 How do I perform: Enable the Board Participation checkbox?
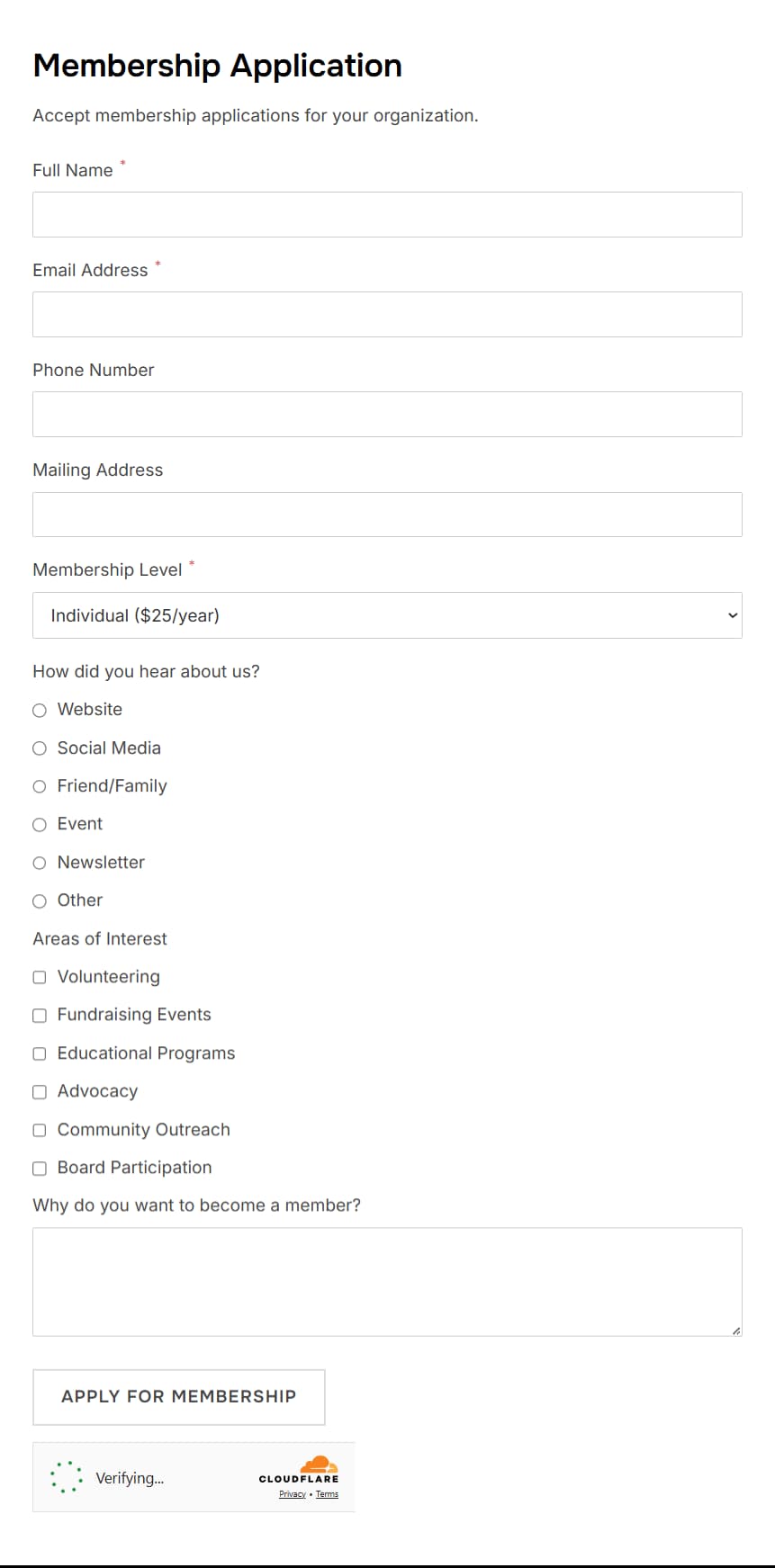(x=40, y=1168)
